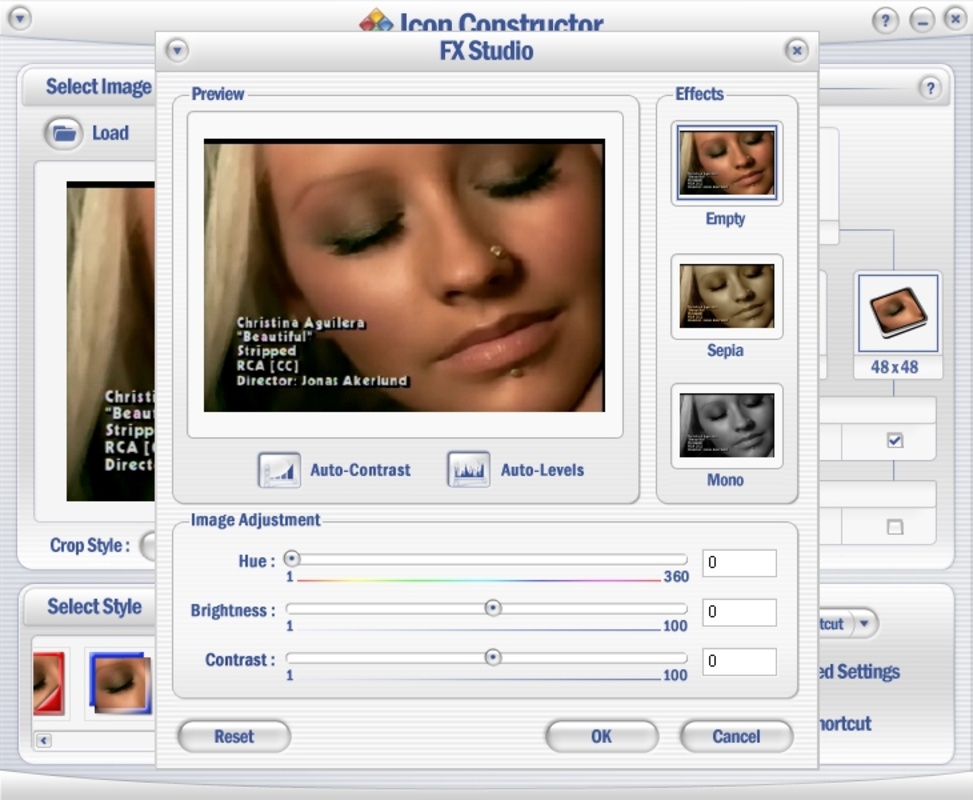This screenshot has height=800, width=973.
Task: Click the Contrast slider handle
Action: (x=493, y=657)
